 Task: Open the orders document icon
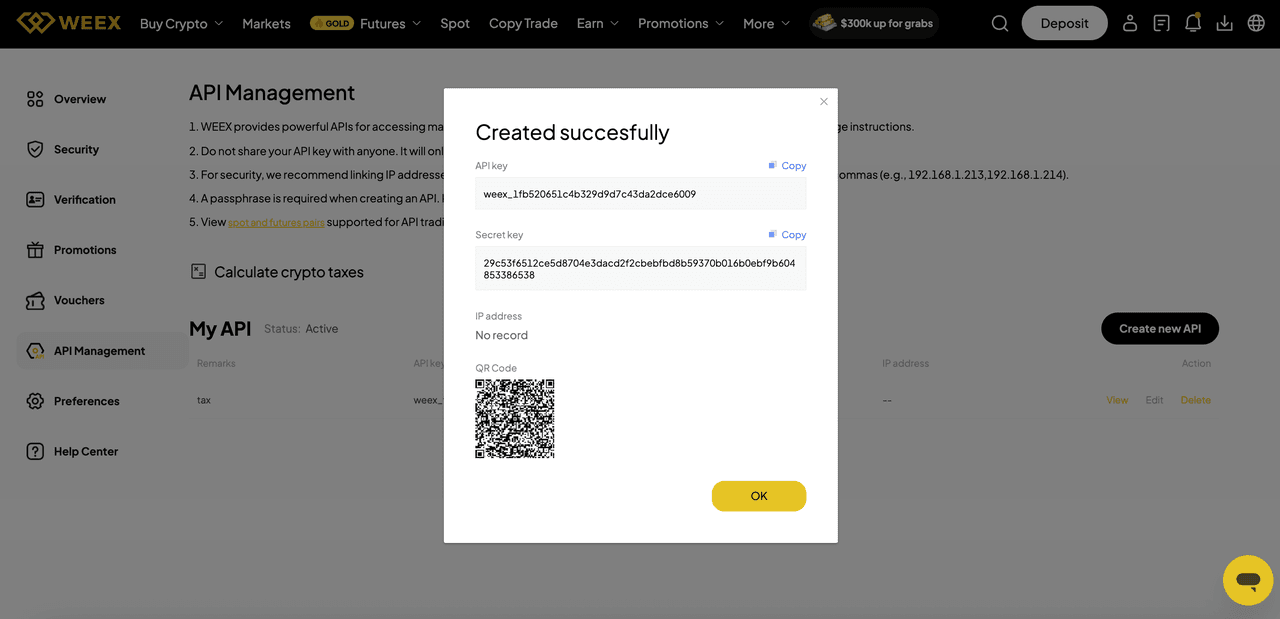[1161, 23]
